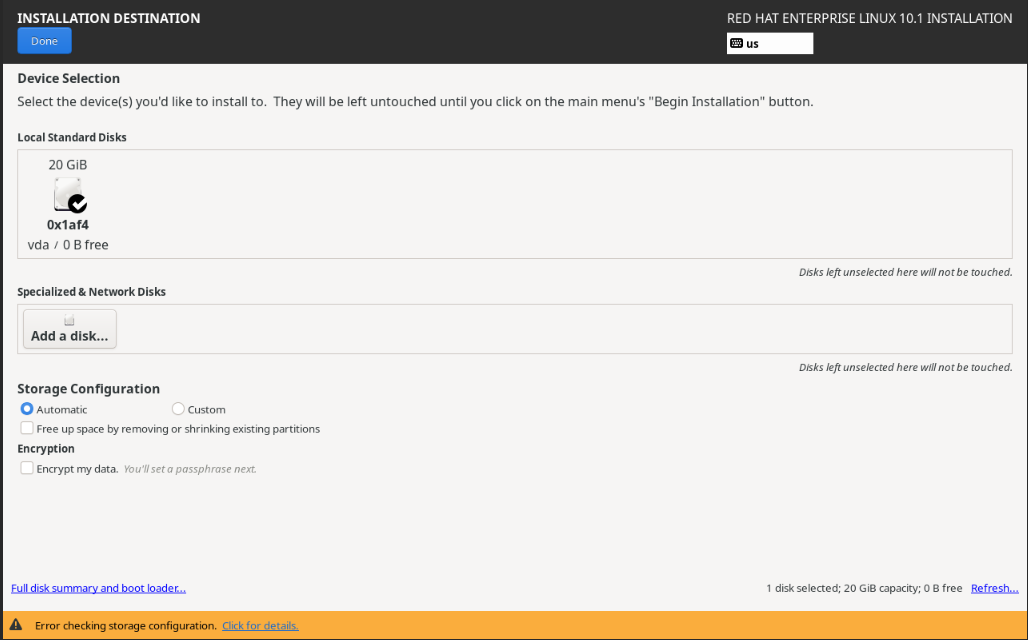Toggle the Encrypt my data checkbox
Viewport: 1028px width, 640px height.
point(27,468)
